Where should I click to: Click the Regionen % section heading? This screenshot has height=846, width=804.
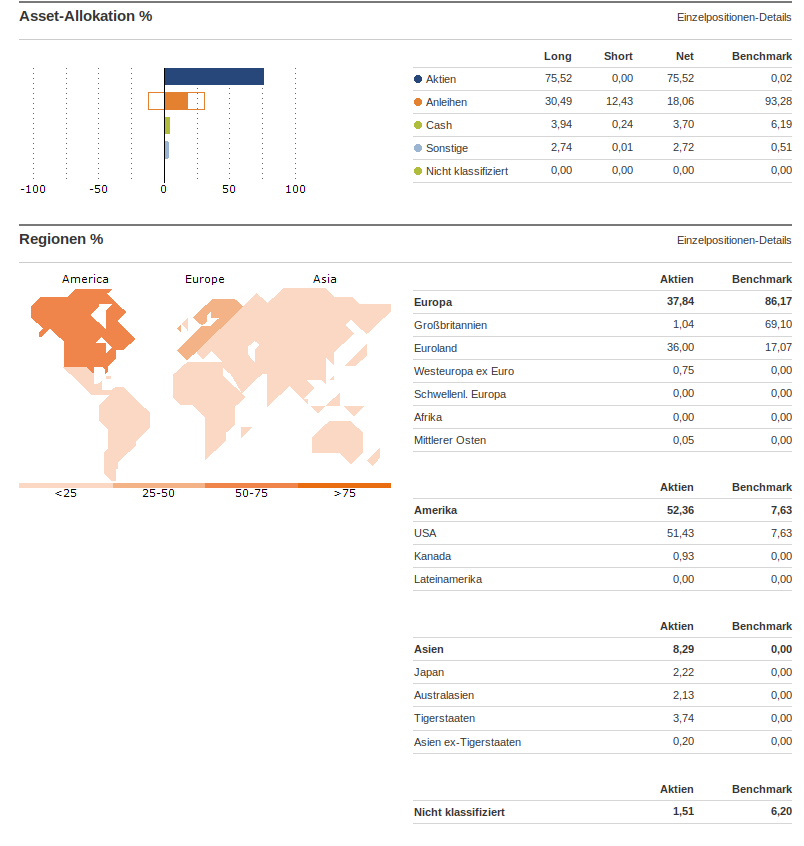pos(61,239)
